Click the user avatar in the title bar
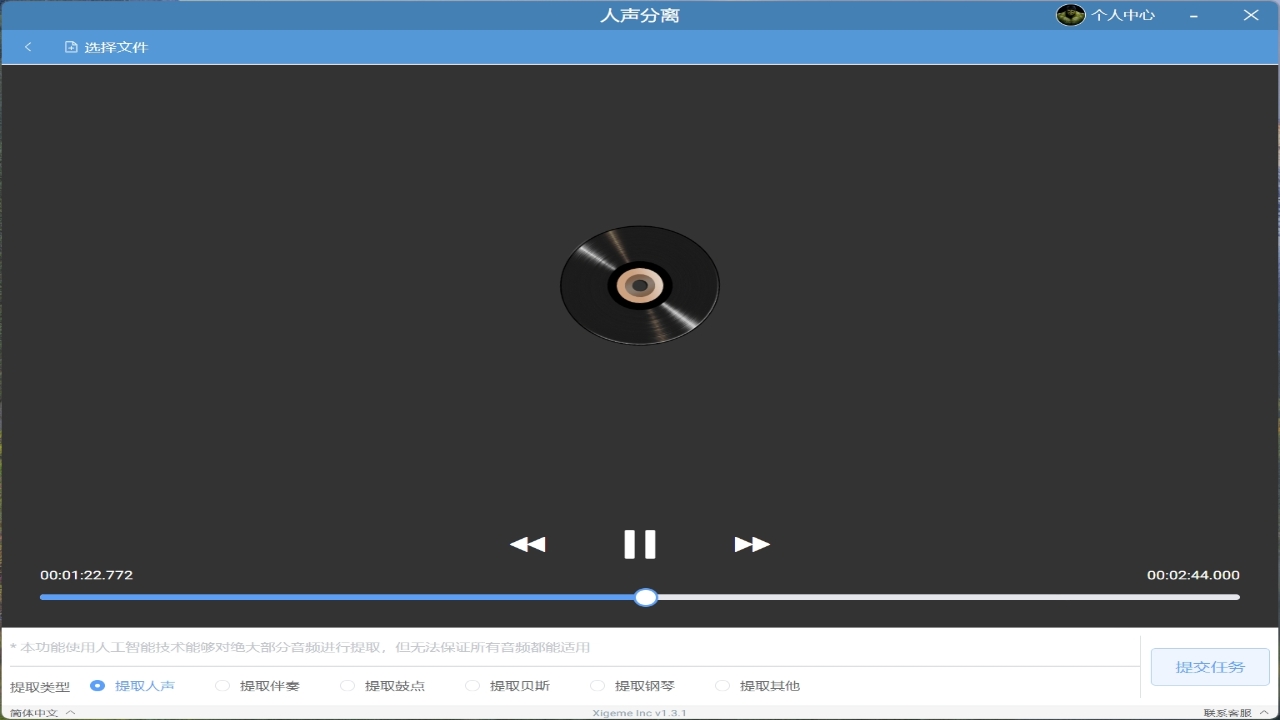The image size is (1280, 720). tap(1070, 14)
